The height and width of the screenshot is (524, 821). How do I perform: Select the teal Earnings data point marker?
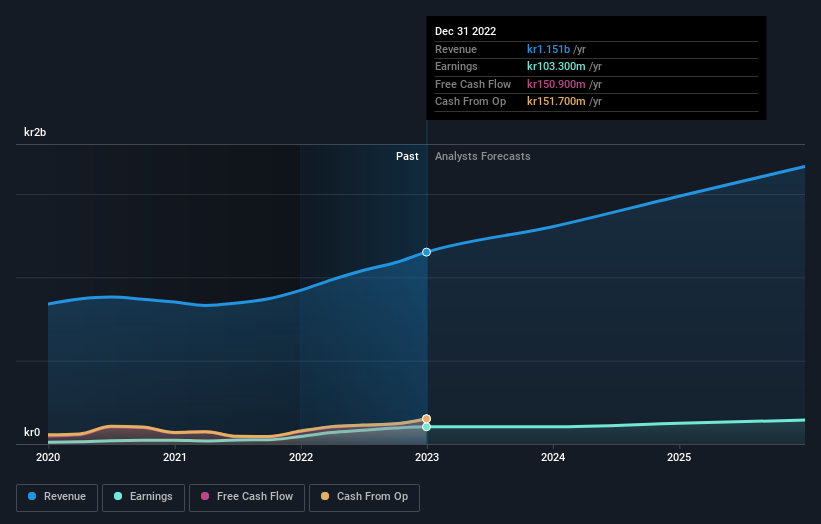pos(427,427)
